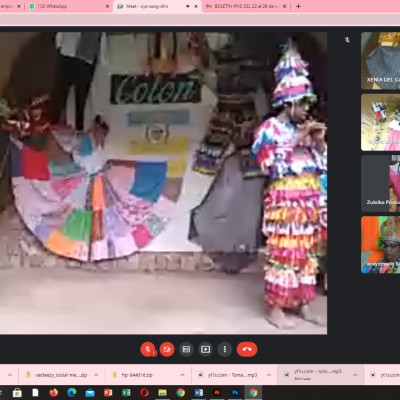Screen dimensions: 400x400
Task: Switch to the WhatsApp tab
Action: (x=69, y=6)
